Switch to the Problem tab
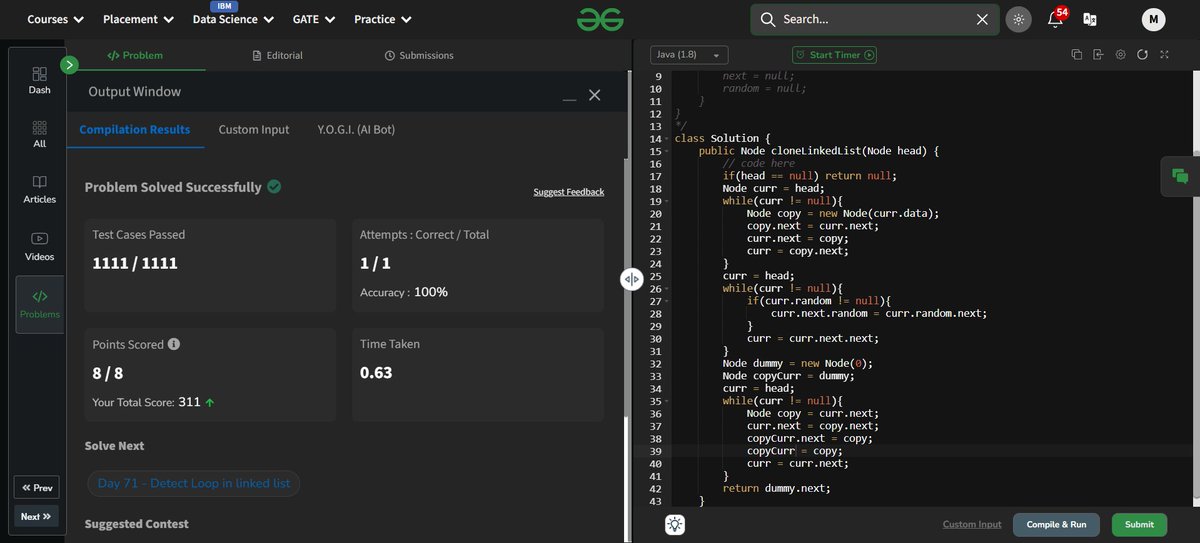The width and height of the screenshot is (1200, 543). click(135, 55)
